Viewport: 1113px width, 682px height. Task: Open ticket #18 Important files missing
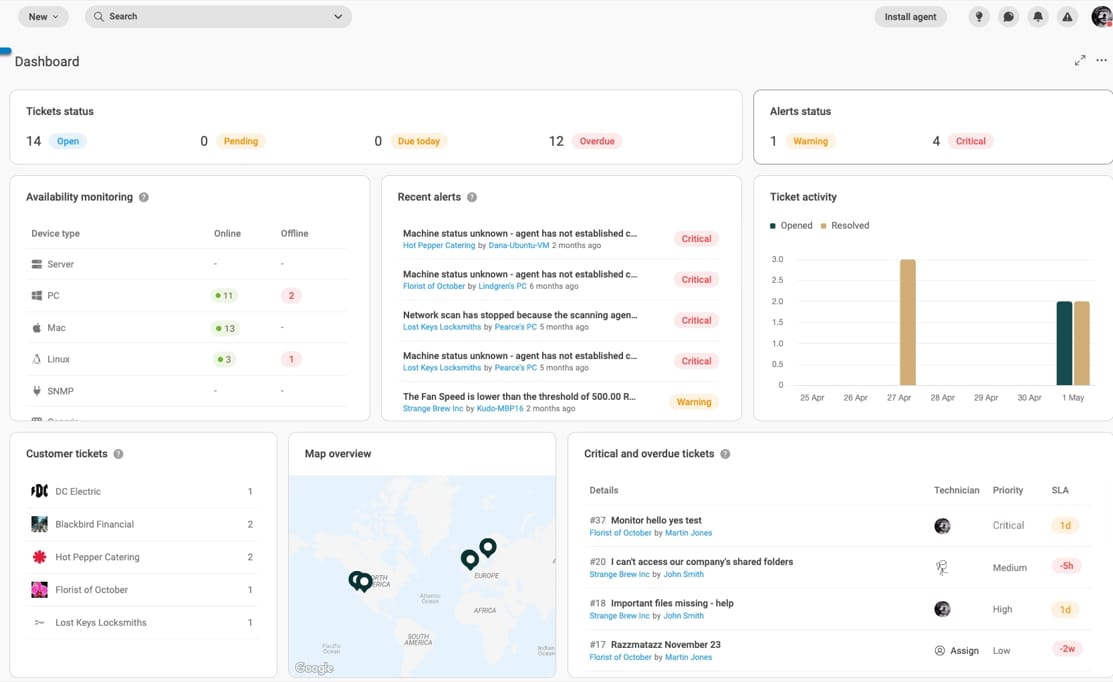(671, 603)
